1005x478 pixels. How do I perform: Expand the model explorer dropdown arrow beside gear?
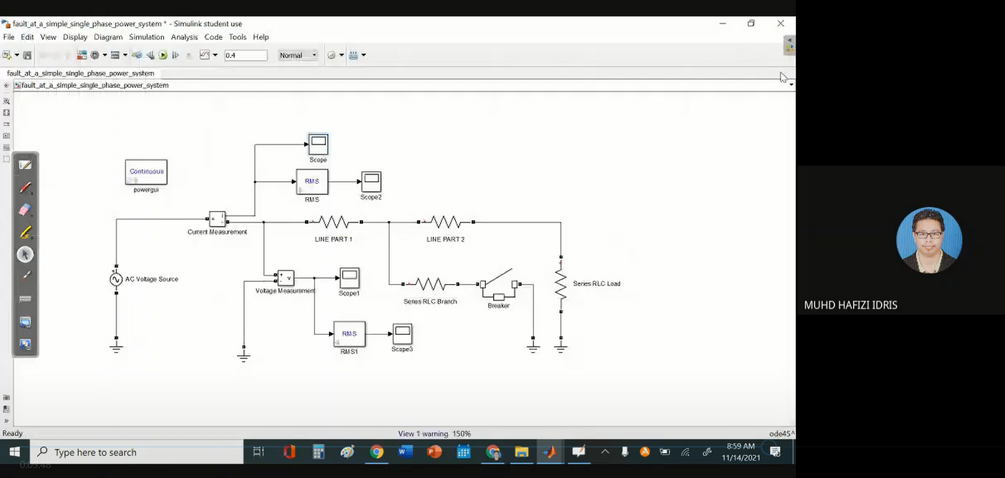(104, 55)
